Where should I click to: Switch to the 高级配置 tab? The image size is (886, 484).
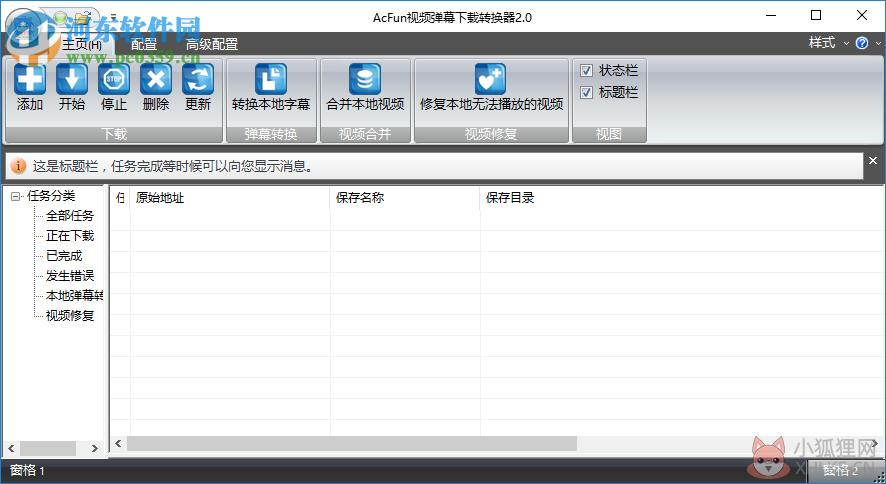tap(212, 44)
